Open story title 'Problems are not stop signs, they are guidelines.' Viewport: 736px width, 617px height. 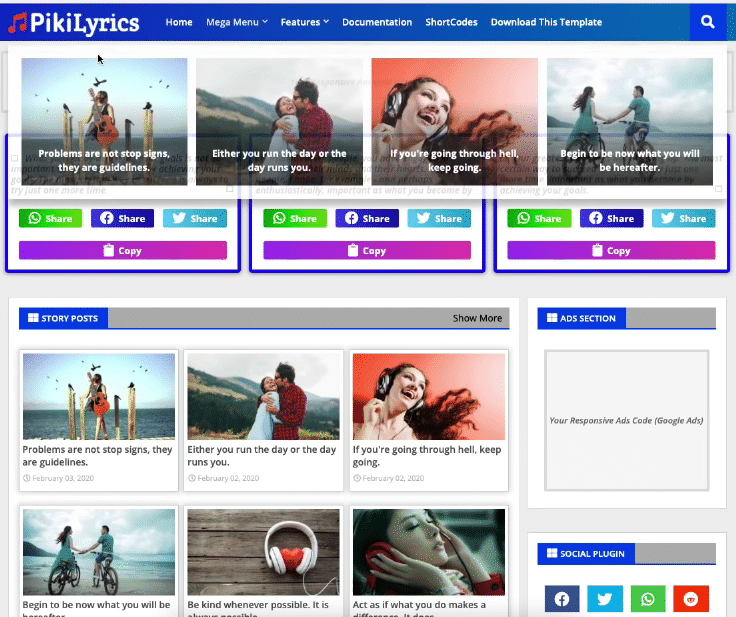(x=97, y=455)
